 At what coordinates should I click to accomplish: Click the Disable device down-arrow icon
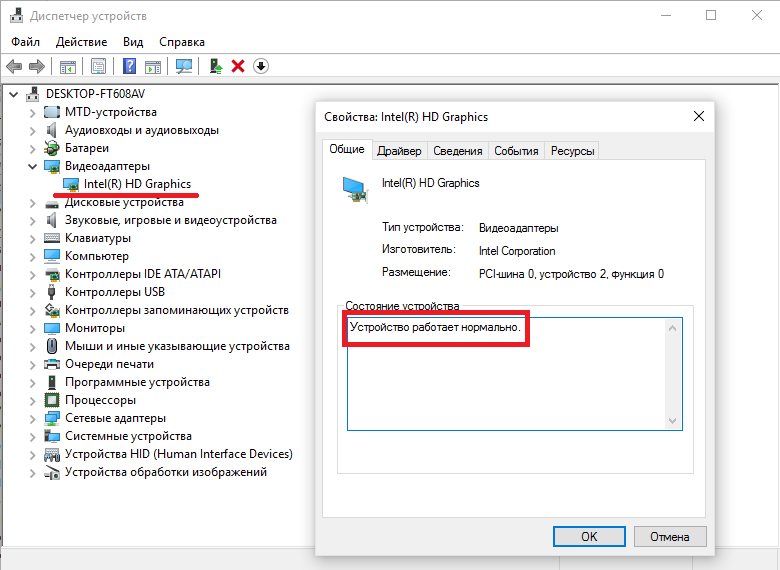pyautogui.click(x=261, y=66)
